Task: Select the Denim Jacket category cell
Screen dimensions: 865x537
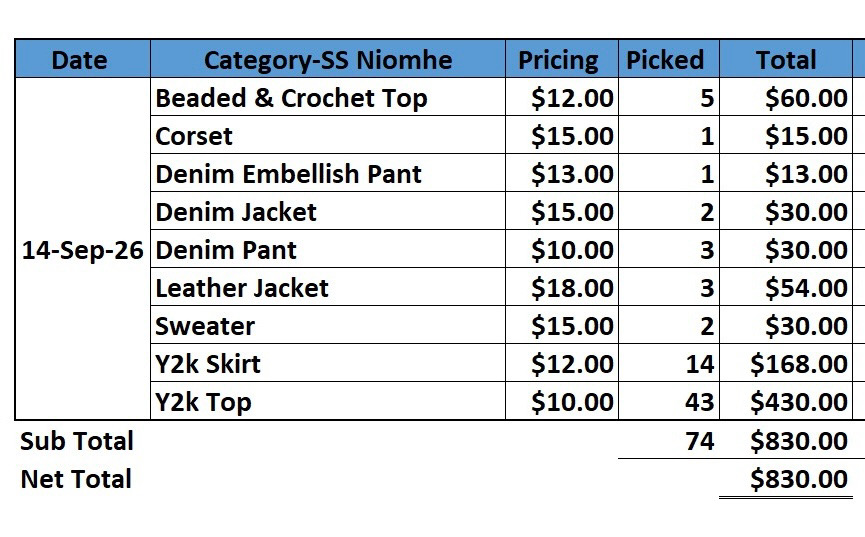Action: point(328,211)
